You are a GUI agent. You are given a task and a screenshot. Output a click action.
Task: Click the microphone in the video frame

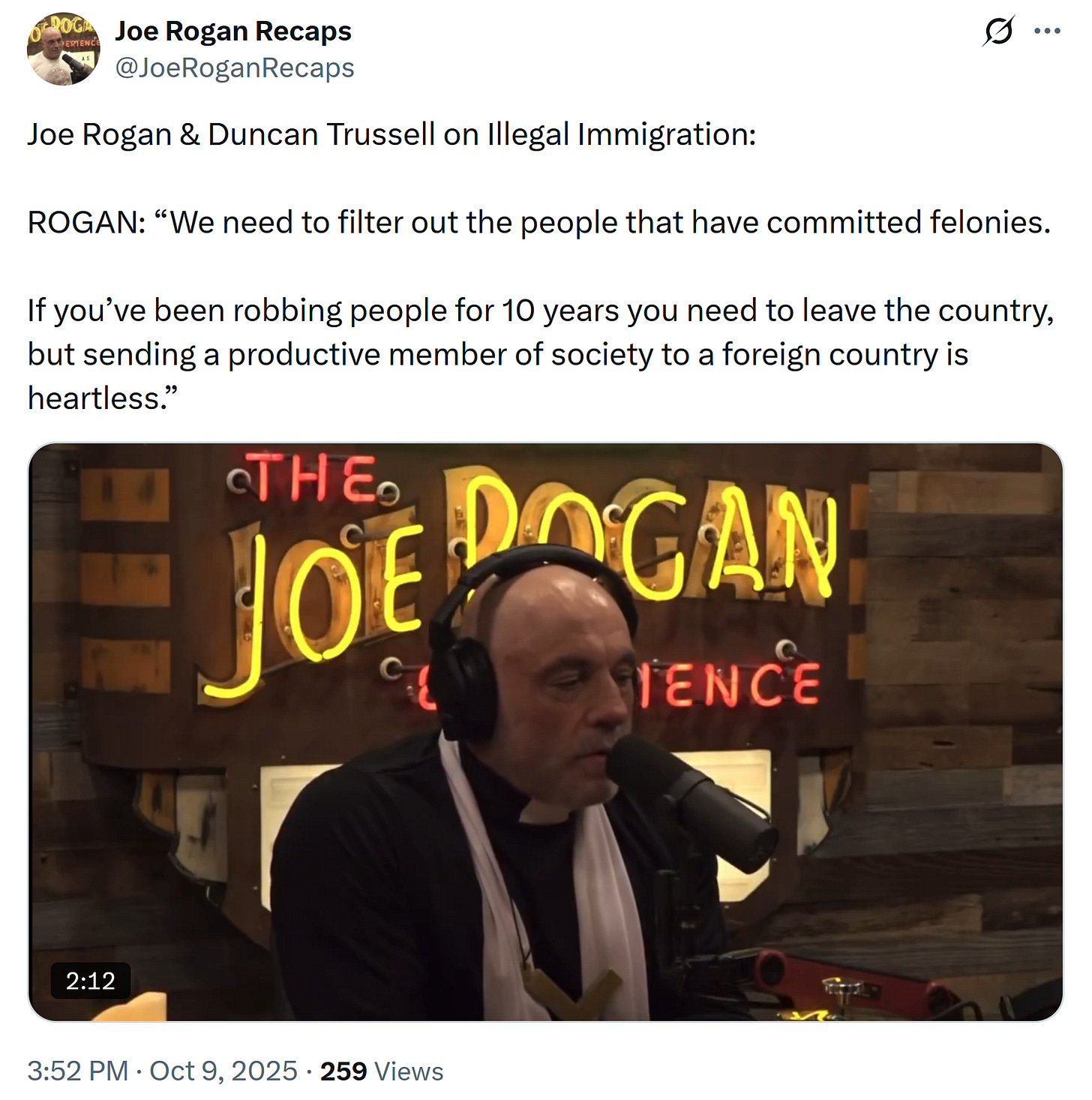click(690, 803)
